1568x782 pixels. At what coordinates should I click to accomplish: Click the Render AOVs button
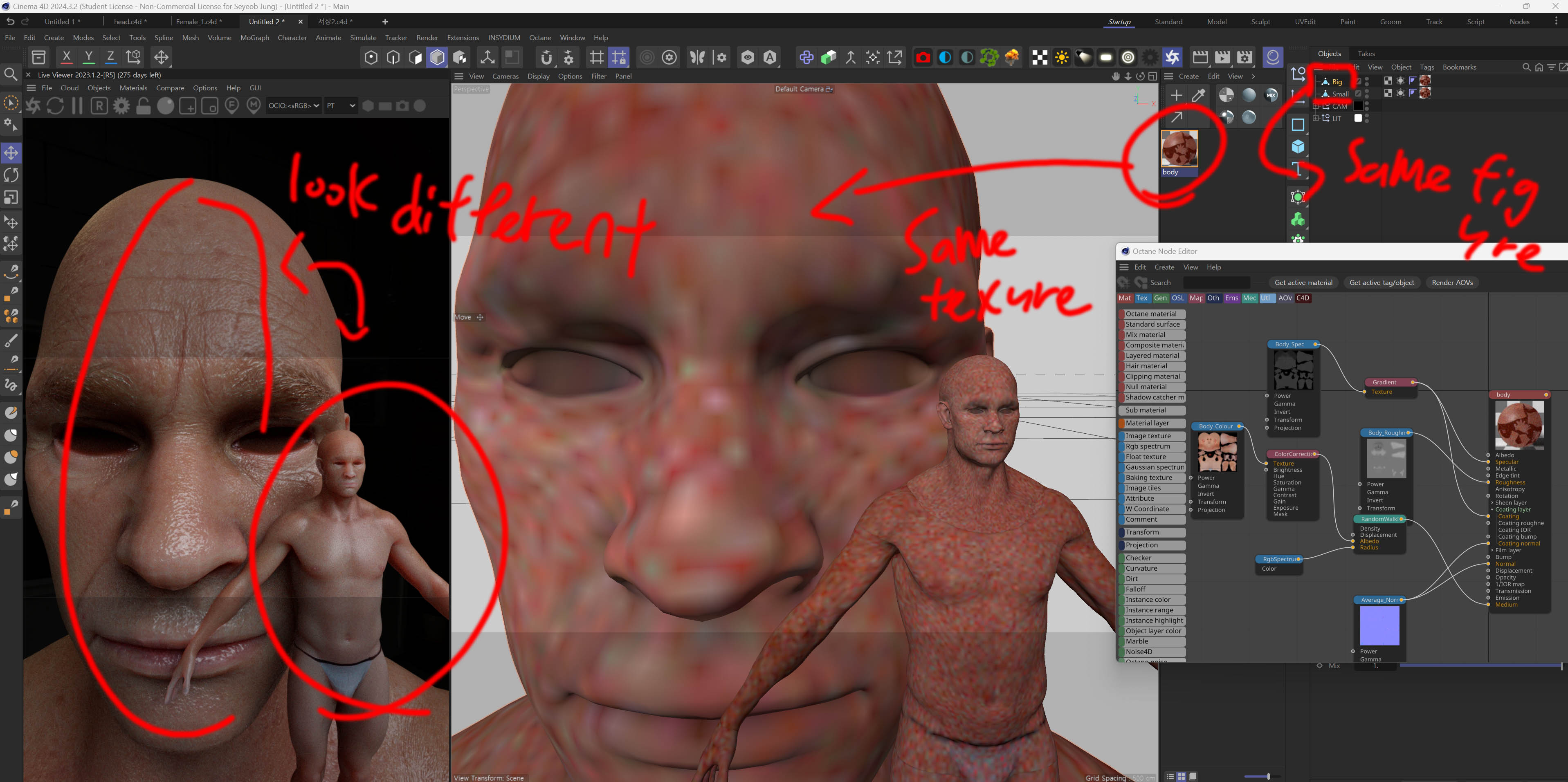(x=1452, y=282)
